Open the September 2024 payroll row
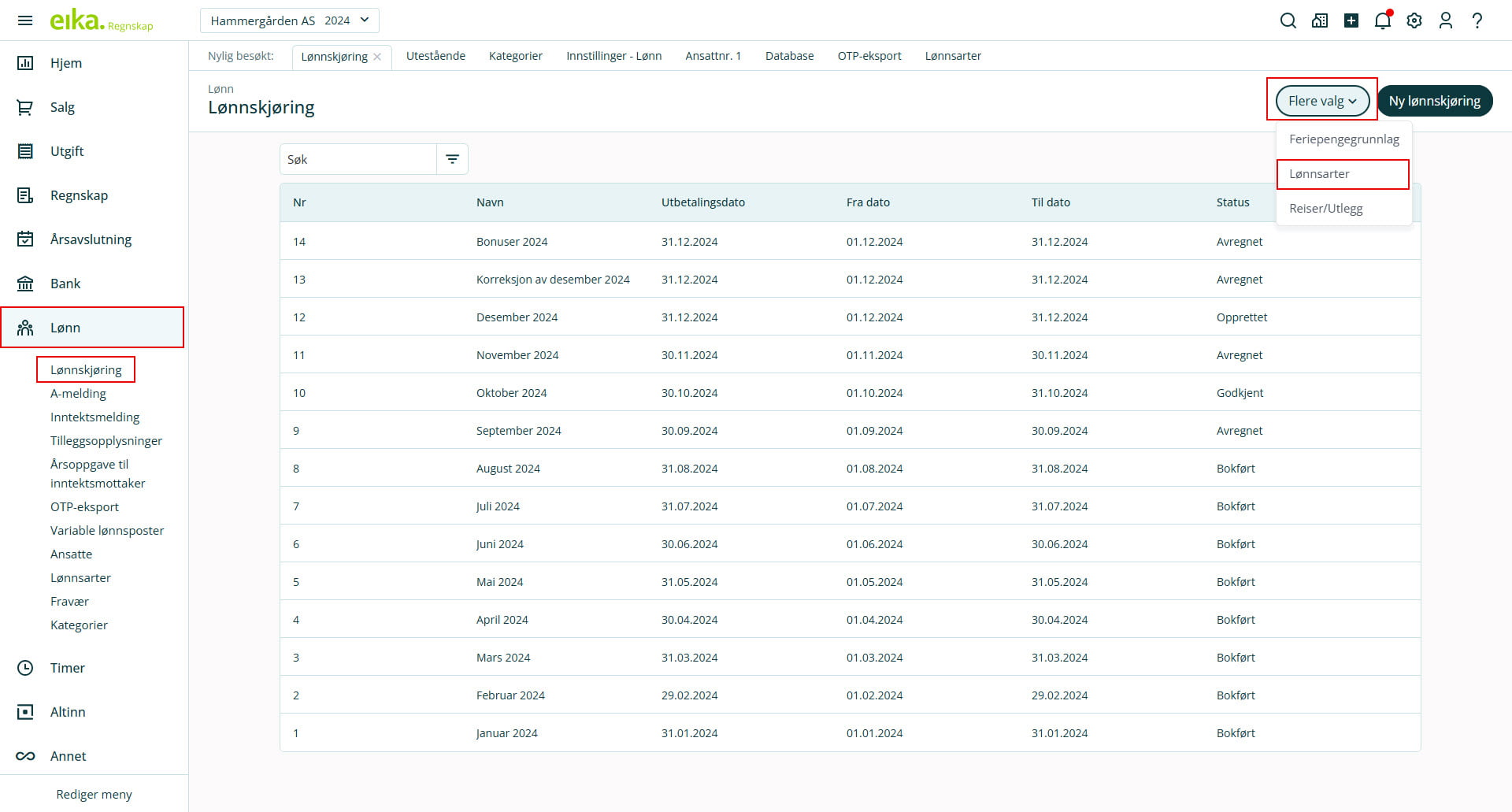Image resolution: width=1512 pixels, height=812 pixels. (850, 431)
